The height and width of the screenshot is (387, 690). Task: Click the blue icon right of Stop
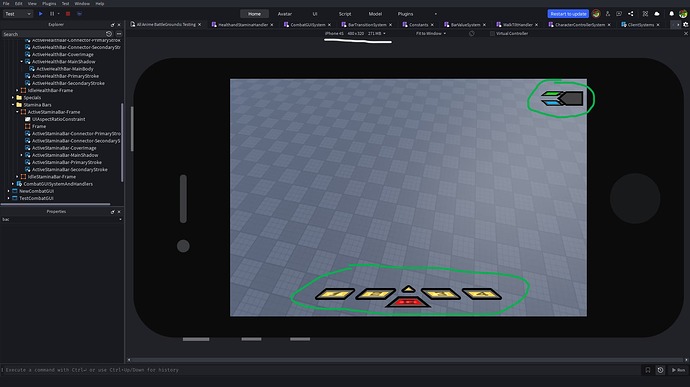[x=79, y=14]
